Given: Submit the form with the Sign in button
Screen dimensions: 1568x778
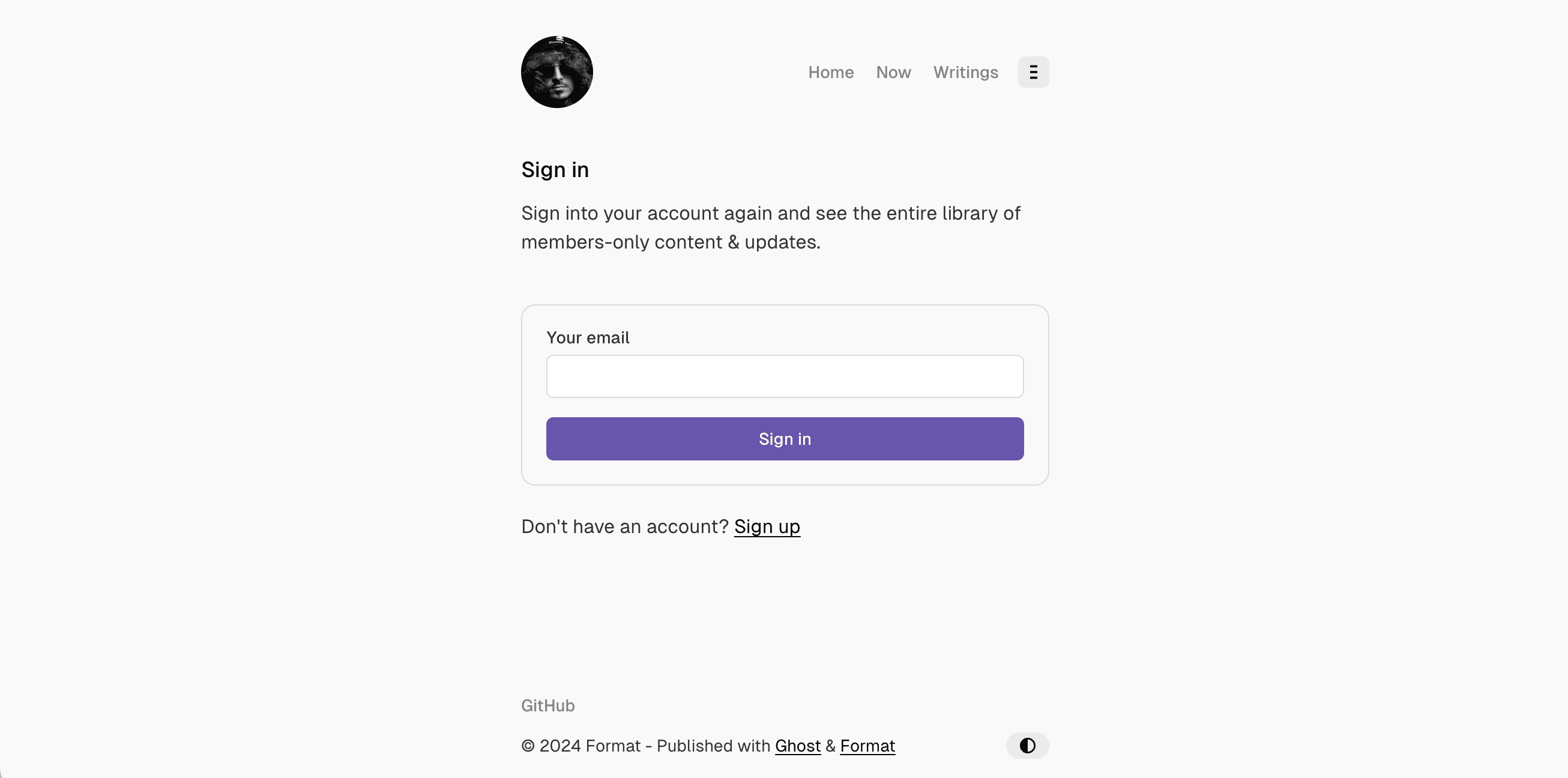Looking at the screenshot, I should pyautogui.click(x=784, y=438).
